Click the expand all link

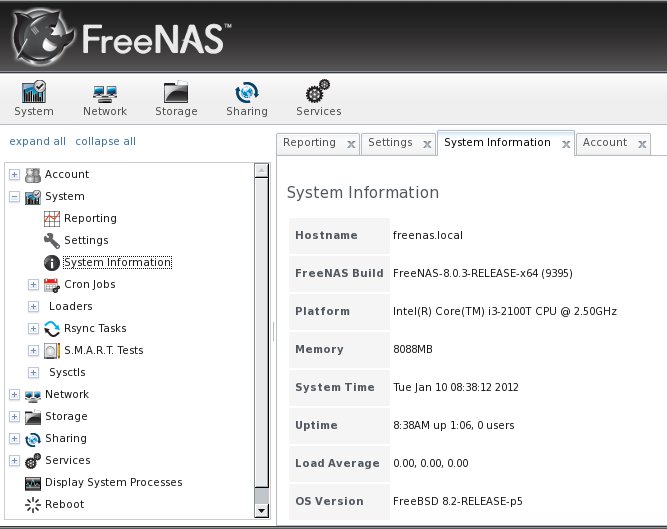[x=37, y=141]
